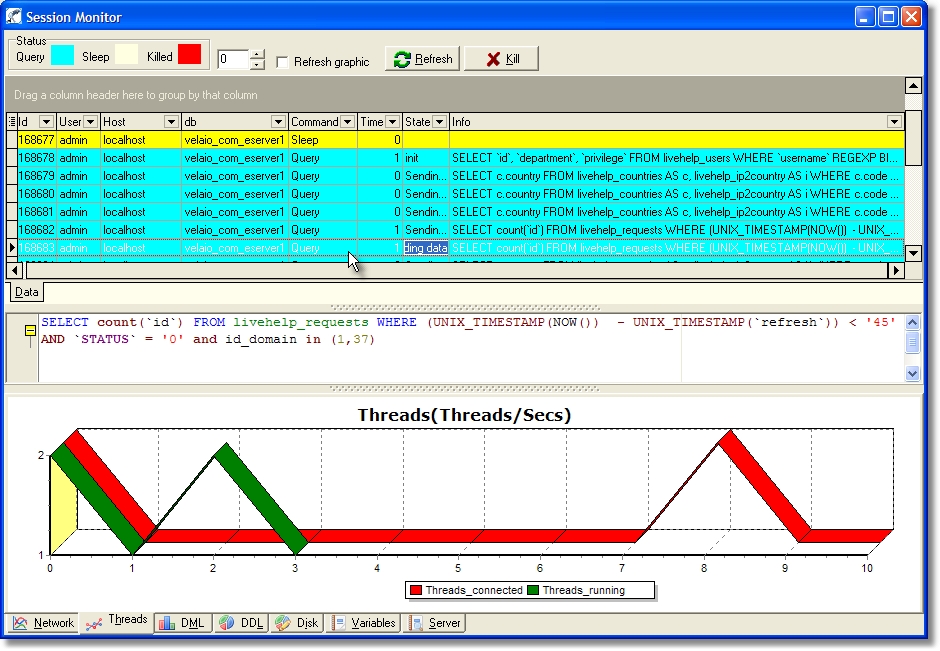Click the Threads_connected legend entry
The height and width of the screenshot is (651, 940).
tap(466, 590)
